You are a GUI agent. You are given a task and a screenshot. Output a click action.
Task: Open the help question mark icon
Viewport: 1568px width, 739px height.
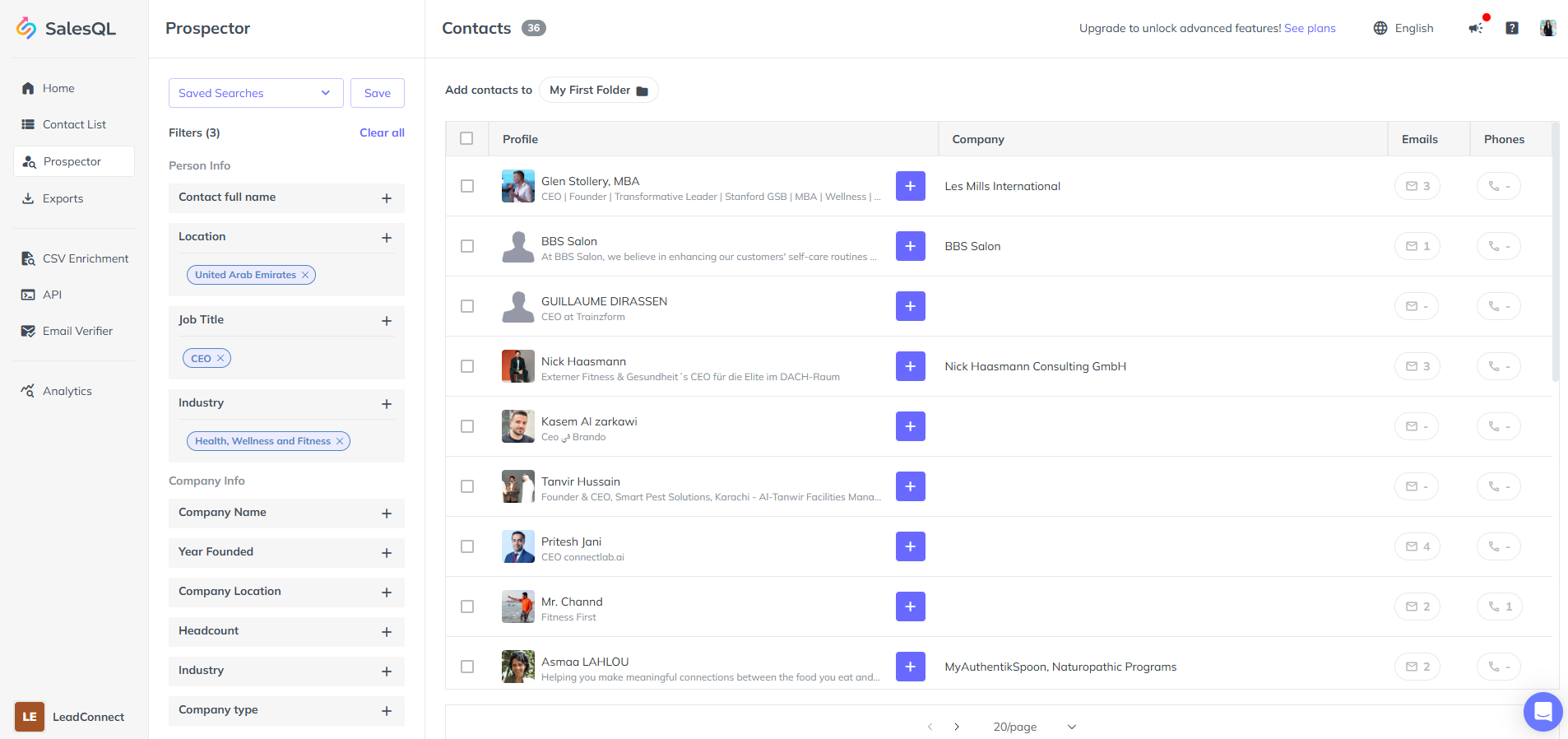tap(1512, 28)
